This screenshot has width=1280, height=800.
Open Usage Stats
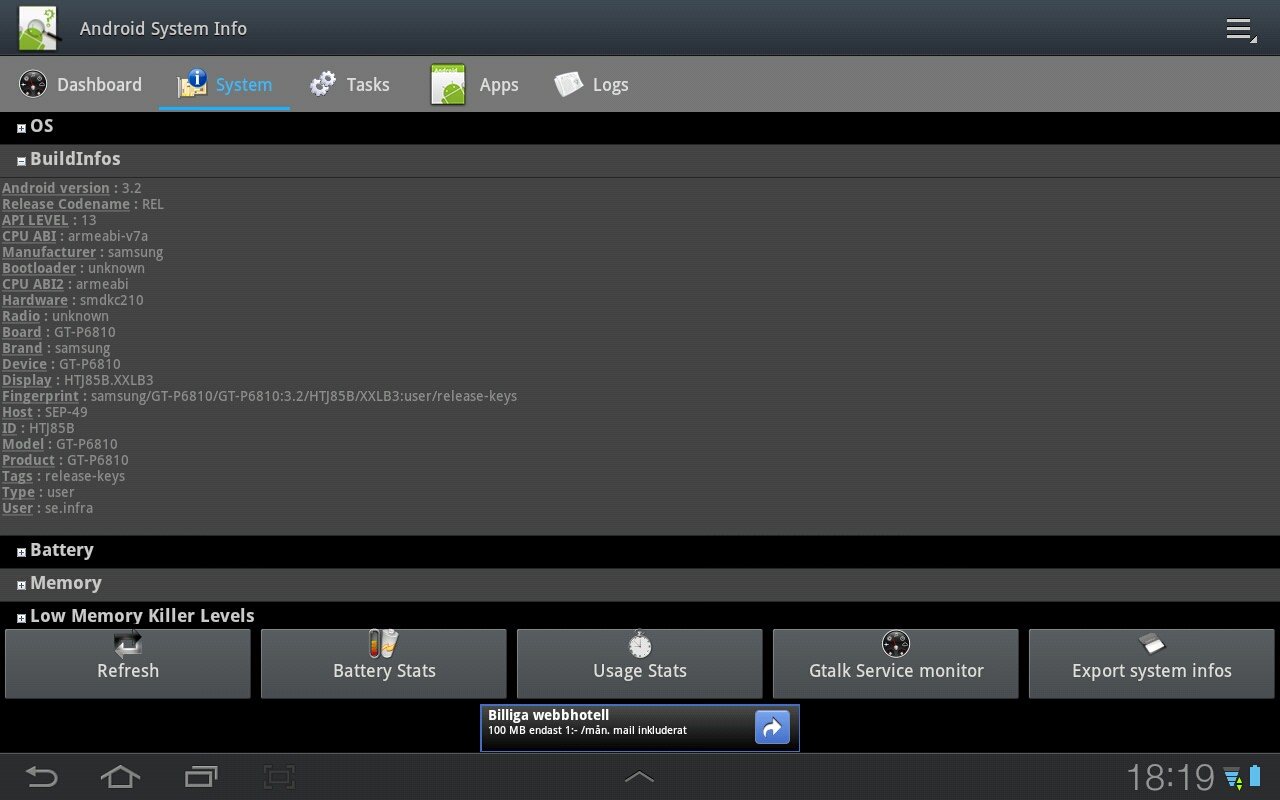pyautogui.click(x=640, y=663)
